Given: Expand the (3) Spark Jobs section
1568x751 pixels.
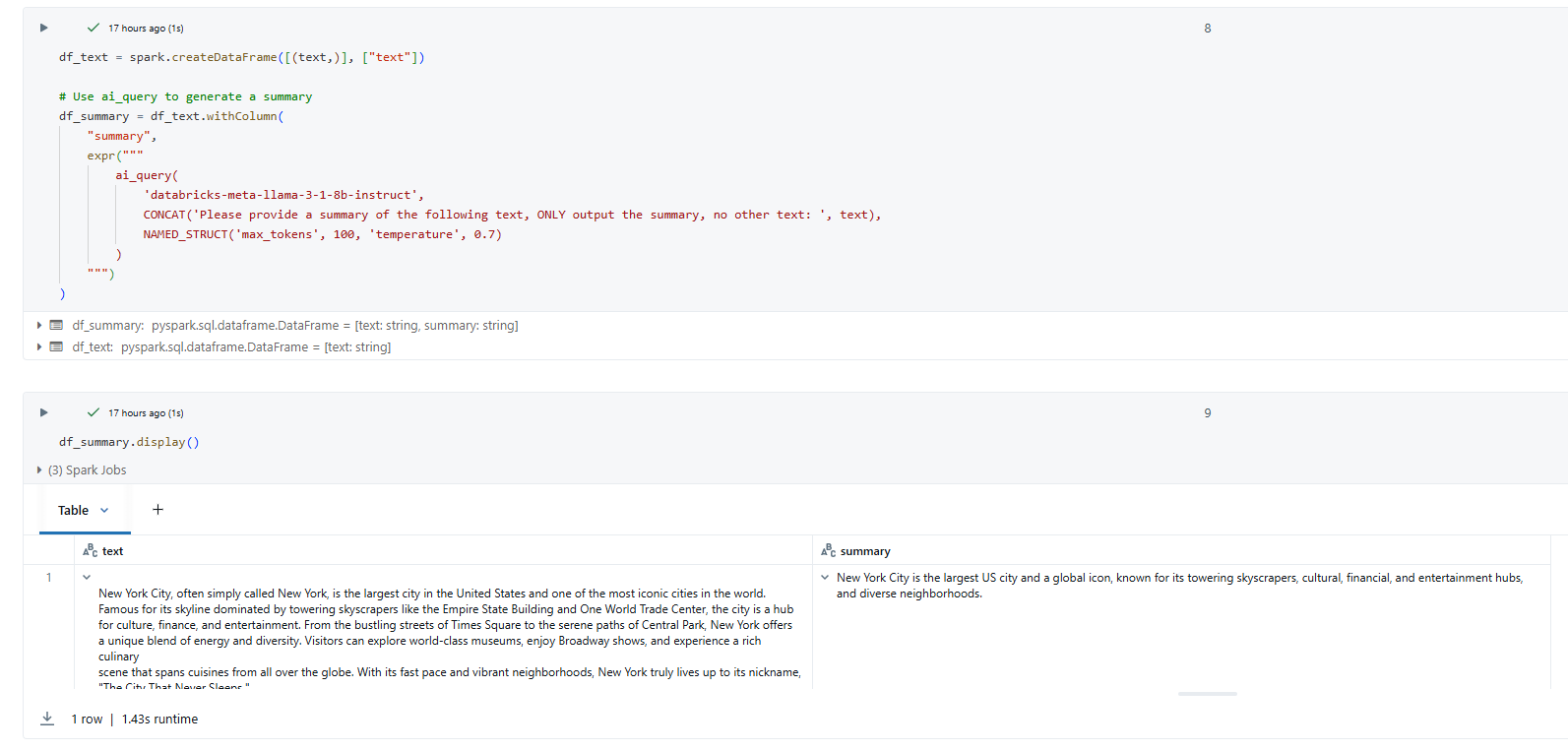Looking at the screenshot, I should point(39,470).
